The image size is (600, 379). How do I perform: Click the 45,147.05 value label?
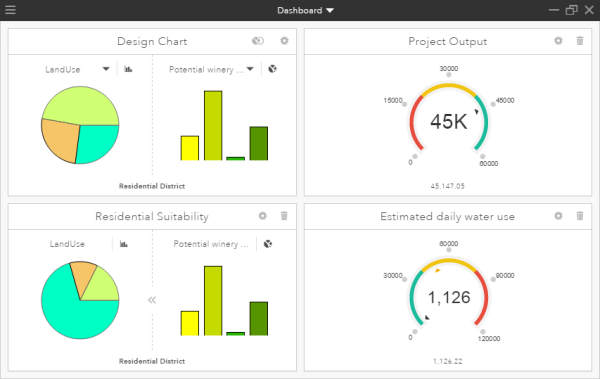click(448, 186)
